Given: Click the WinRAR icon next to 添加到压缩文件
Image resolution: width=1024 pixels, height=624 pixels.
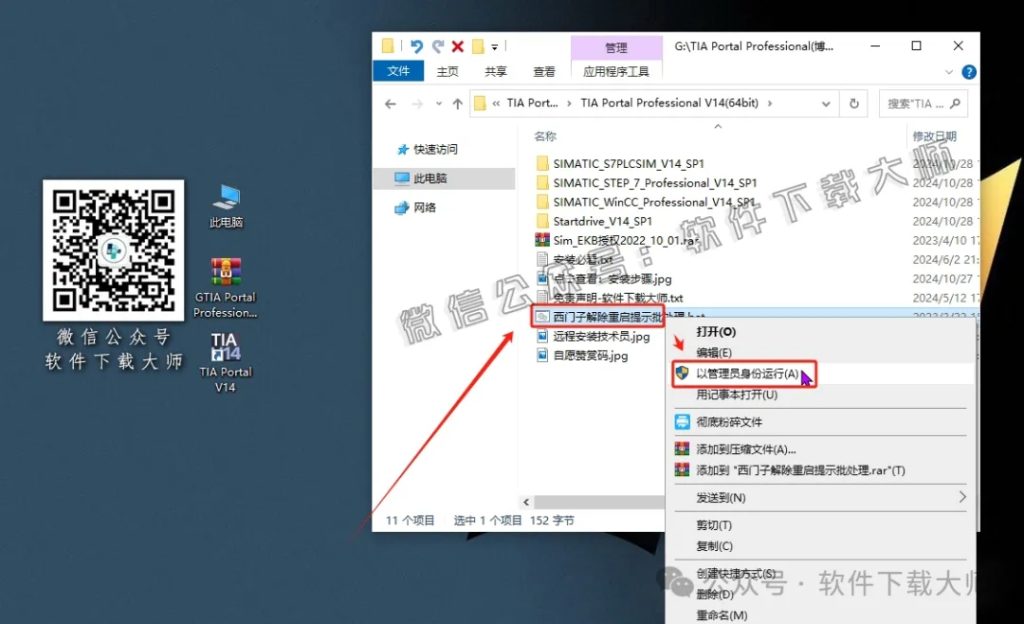Looking at the screenshot, I should (682, 448).
